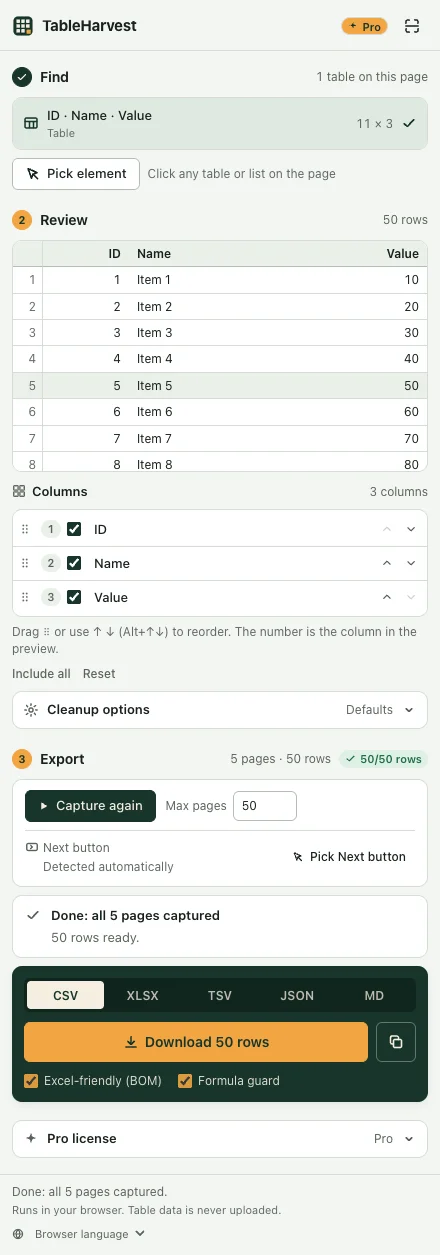Toggle Excel-friendly (BOM) checkbox
This screenshot has height=1255, width=440.
31,1081
